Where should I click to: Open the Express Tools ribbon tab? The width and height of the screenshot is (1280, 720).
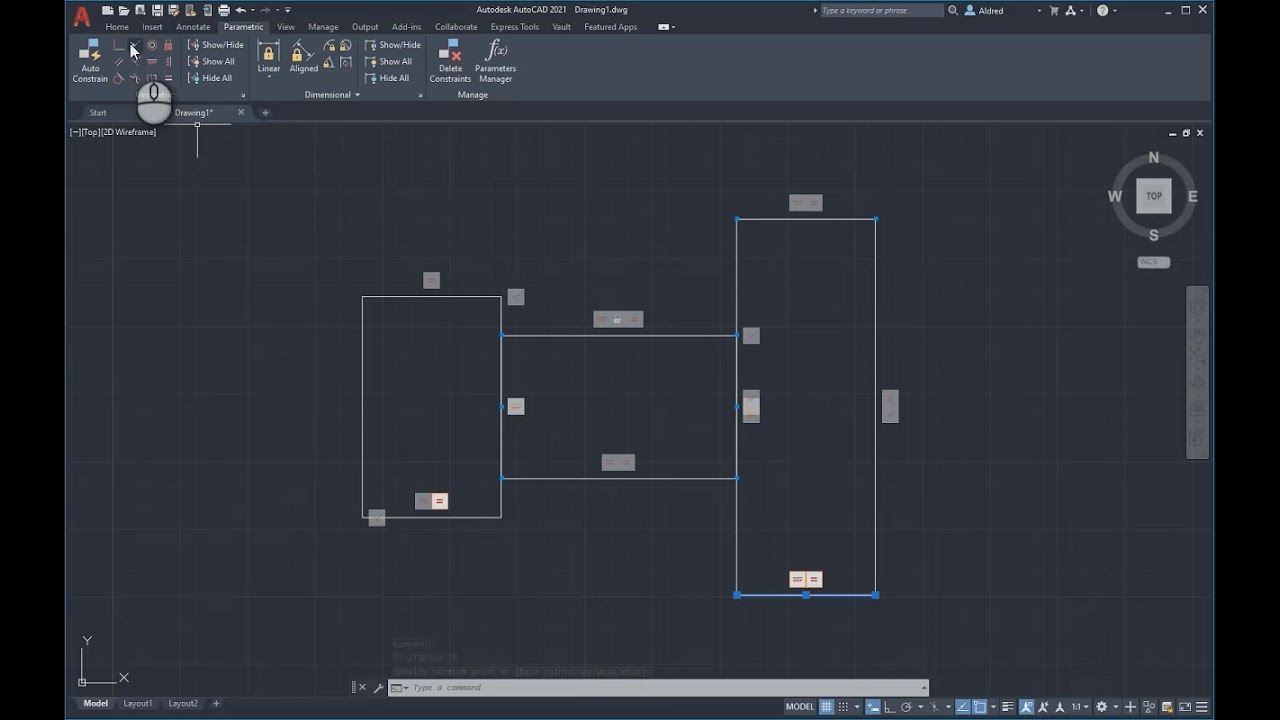(514, 27)
